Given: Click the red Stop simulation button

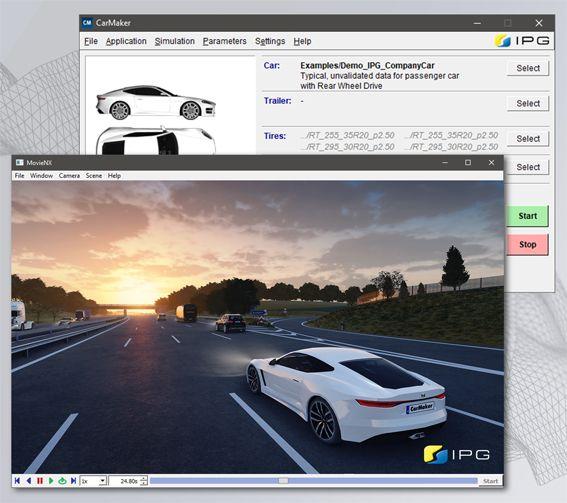Looking at the screenshot, I should click(x=528, y=244).
